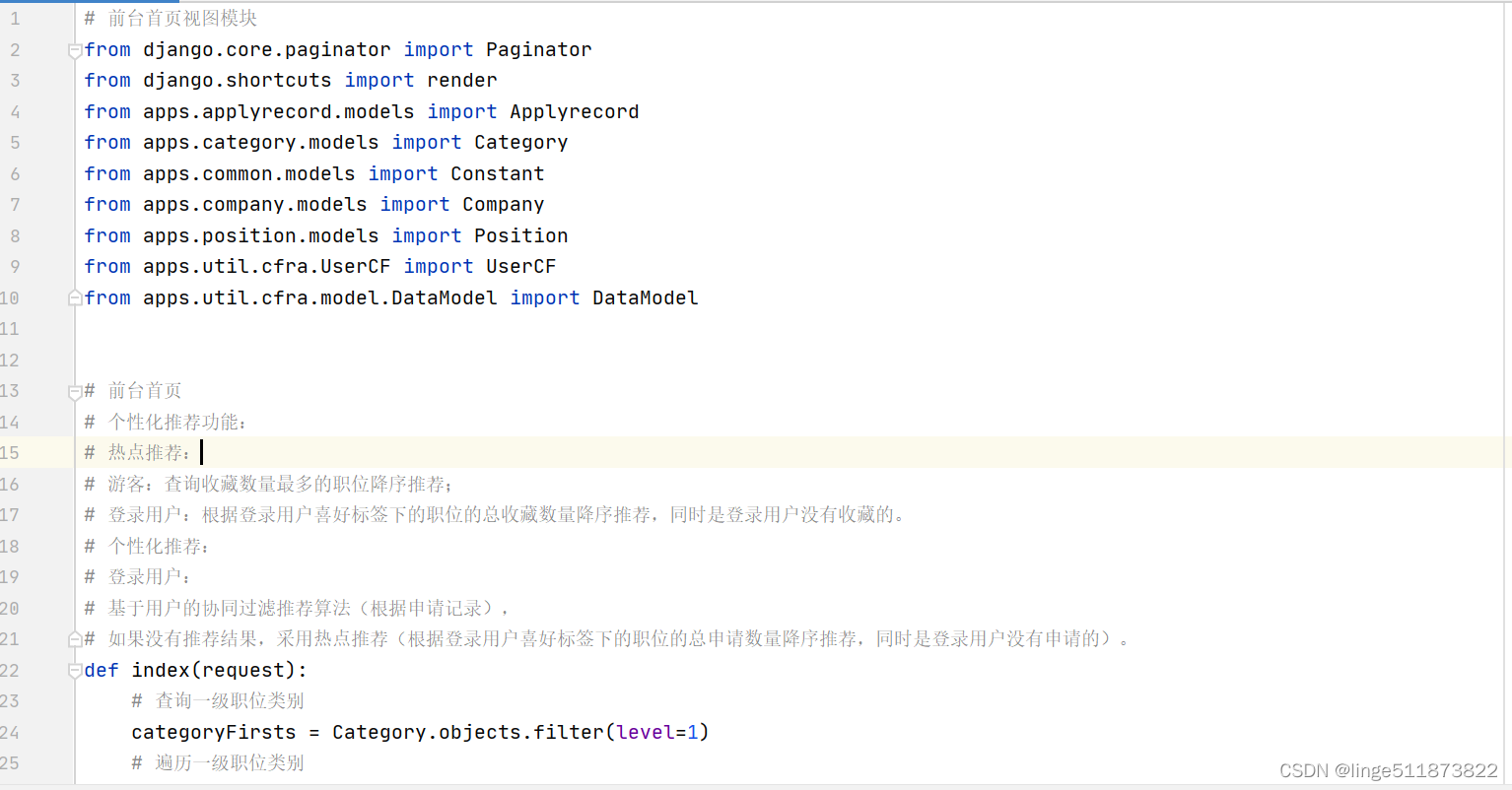Click 'Category' import name on line 5
This screenshot has width=1512, height=790.
pyautogui.click(x=521, y=142)
